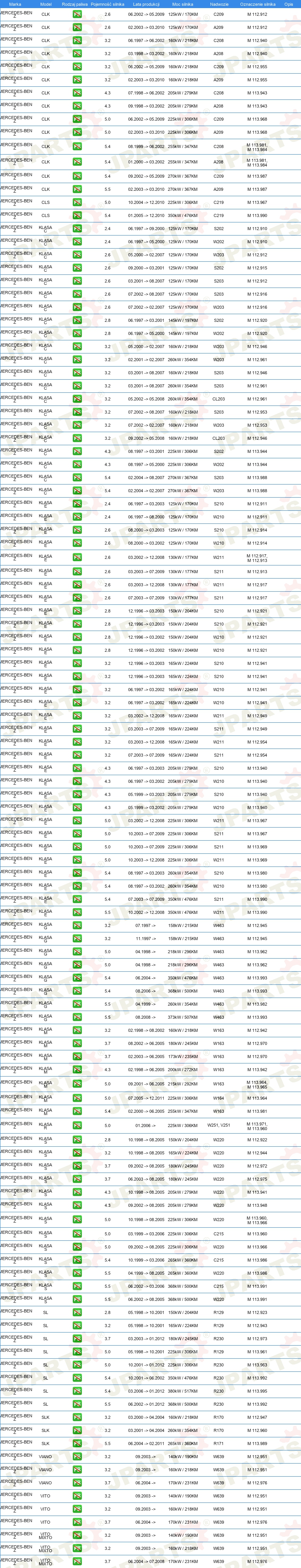Image resolution: width=301 pixels, height=1568 pixels.
Task: Click engine code M 113.944 in S202 row
Action: [x=257, y=452]
